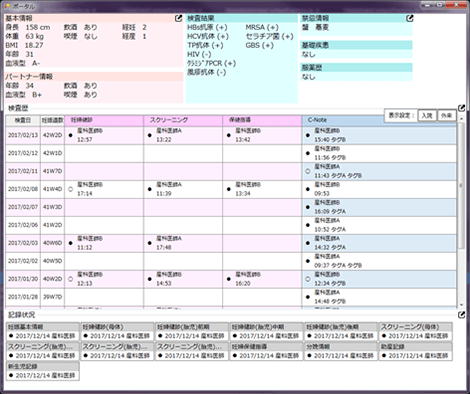The width and height of the screenshot is (470, 394).
Task: Open the スクリーニング(母体) record card
Action: 416,332
